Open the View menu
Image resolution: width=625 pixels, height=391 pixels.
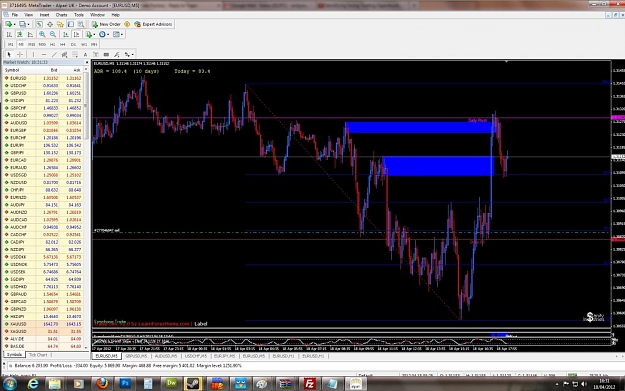(29, 15)
